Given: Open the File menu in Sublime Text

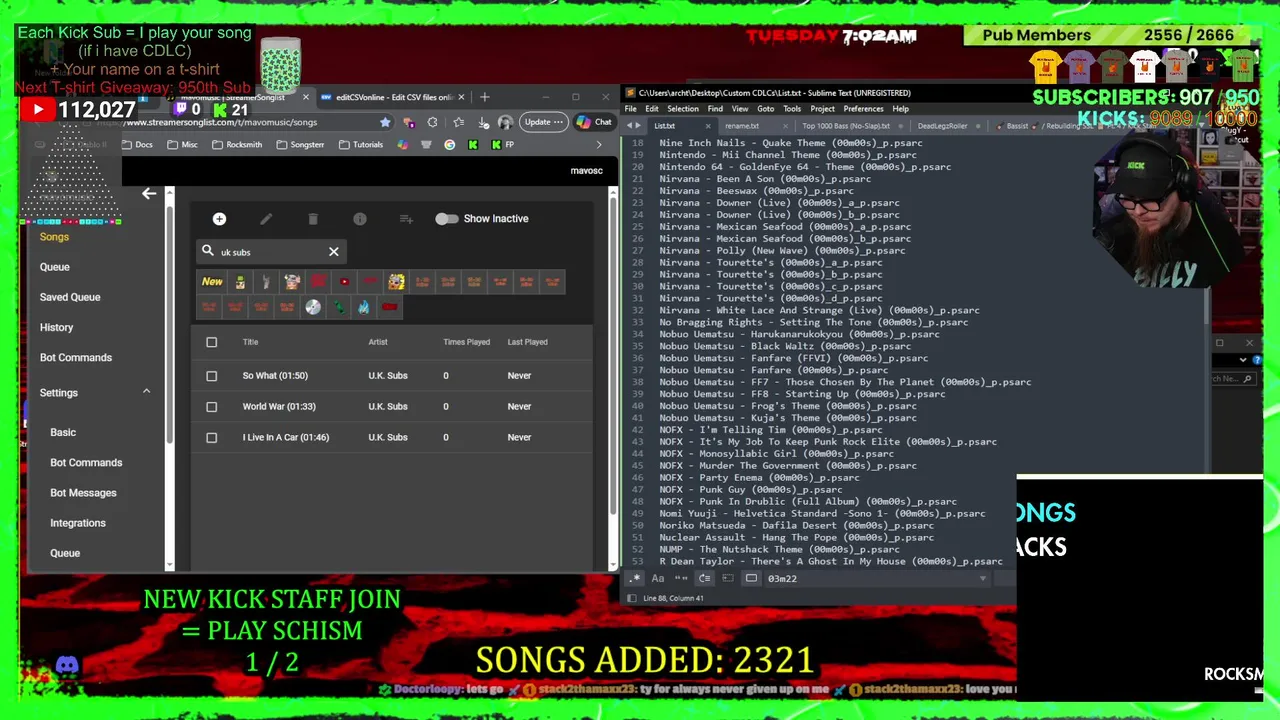Looking at the screenshot, I should click(x=631, y=109).
